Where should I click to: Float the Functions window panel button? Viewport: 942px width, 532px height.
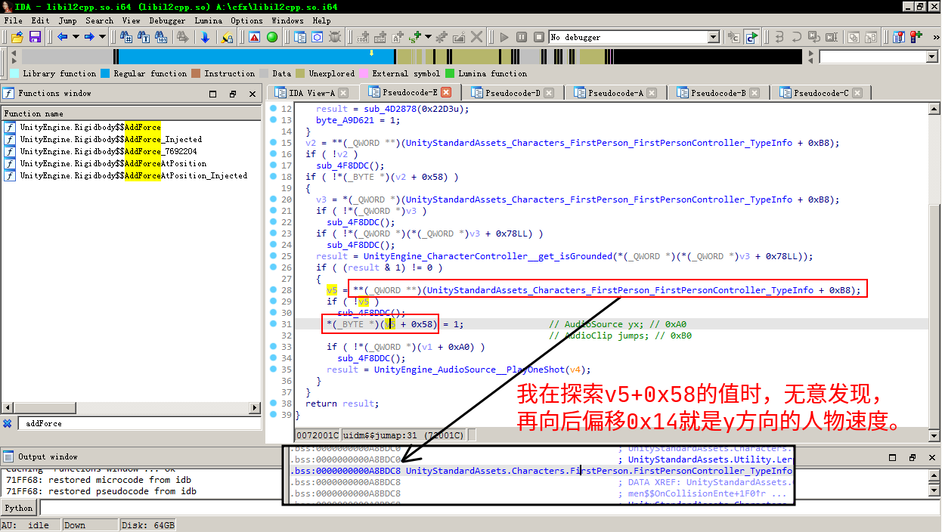click(232, 94)
